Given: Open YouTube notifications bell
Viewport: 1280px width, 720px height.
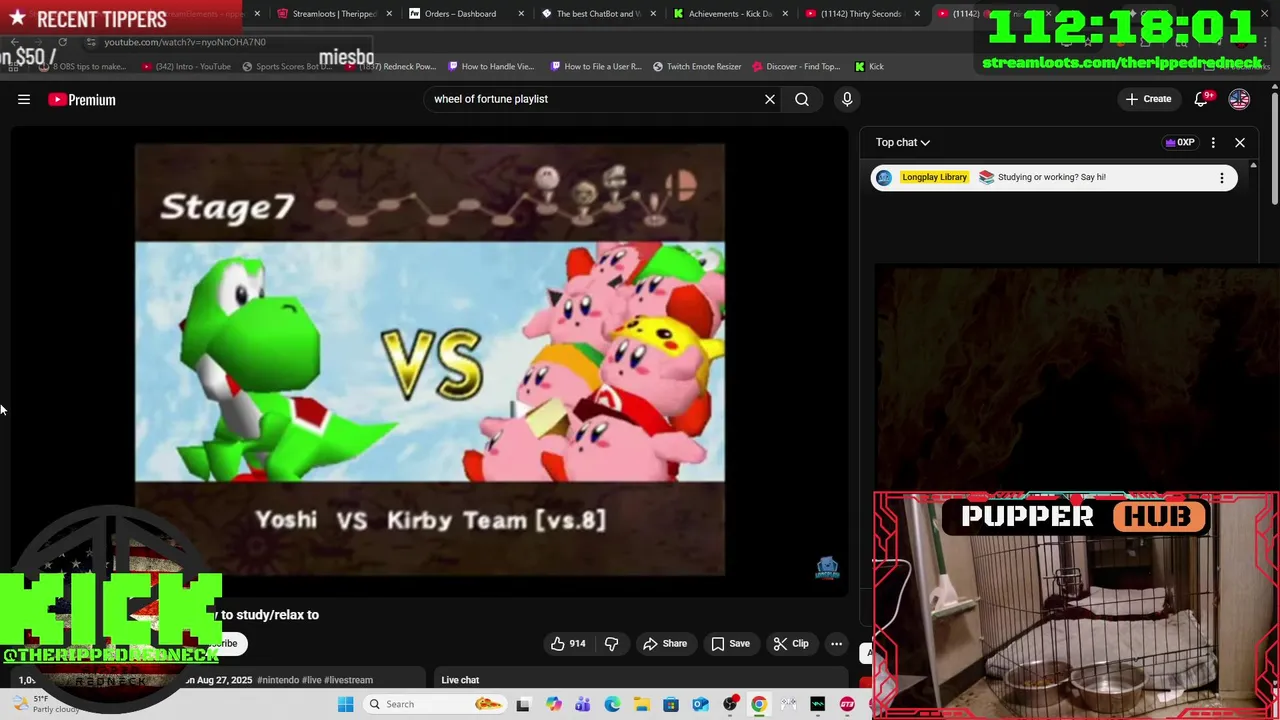Looking at the screenshot, I should pos(1202,99).
